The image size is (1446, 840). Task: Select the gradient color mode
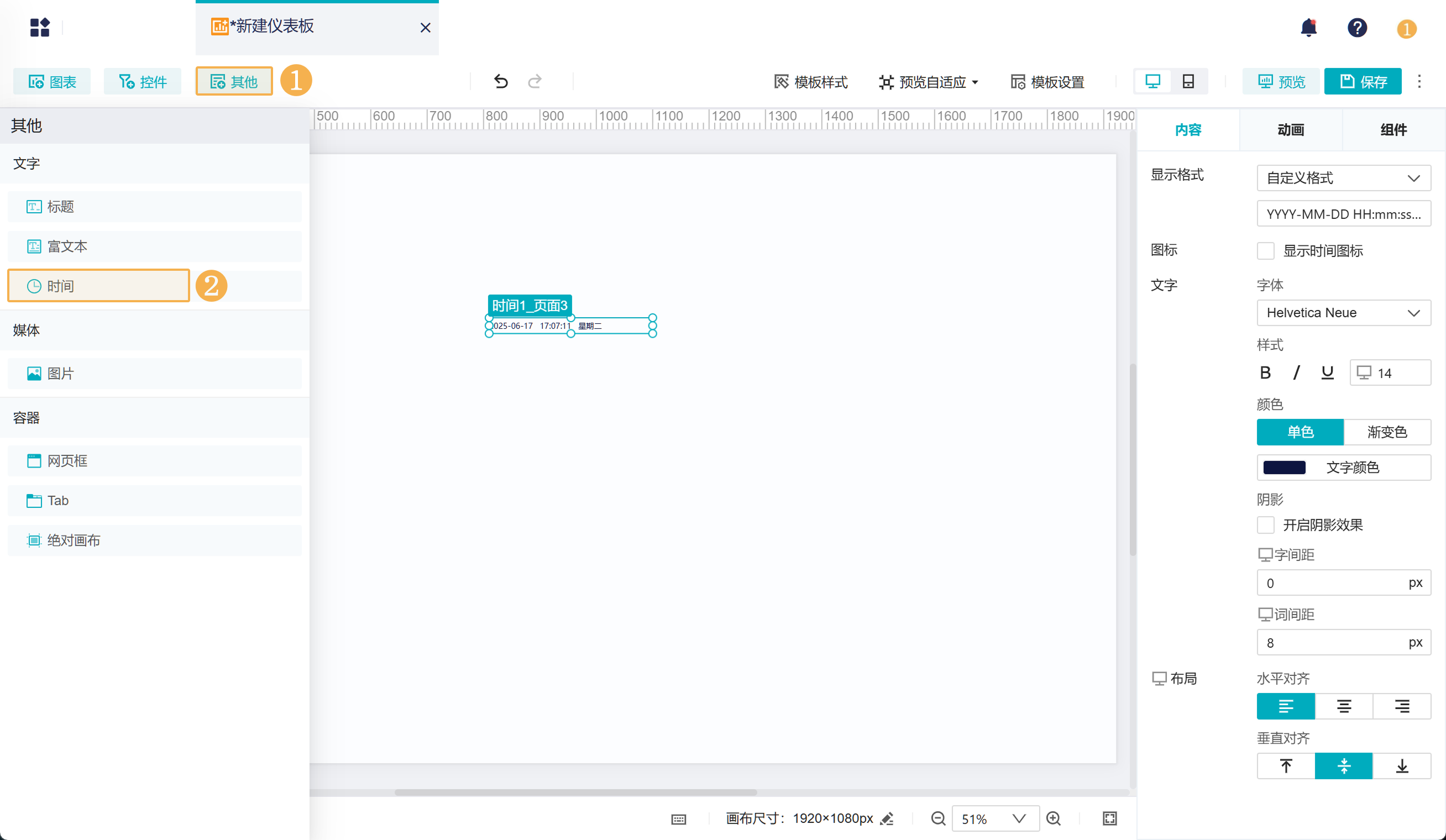coord(1386,432)
